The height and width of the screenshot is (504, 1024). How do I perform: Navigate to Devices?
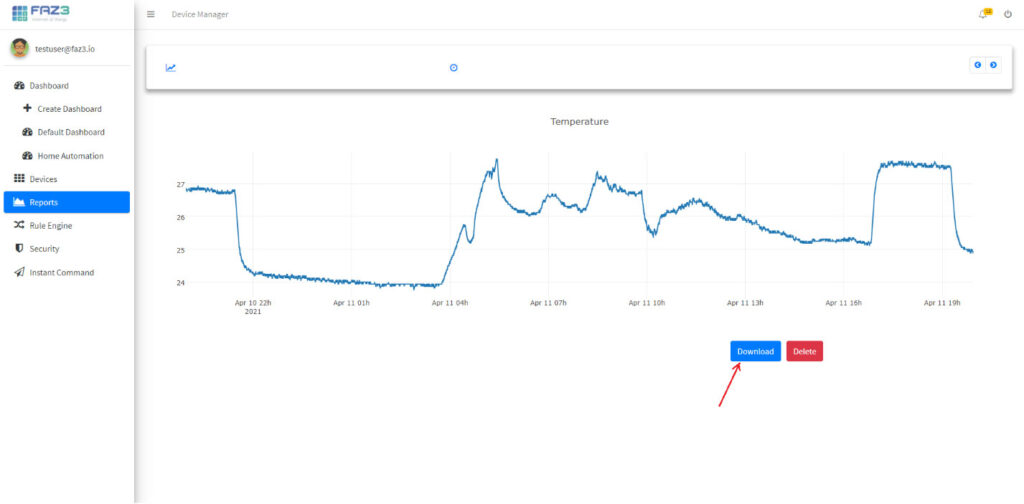click(x=43, y=179)
